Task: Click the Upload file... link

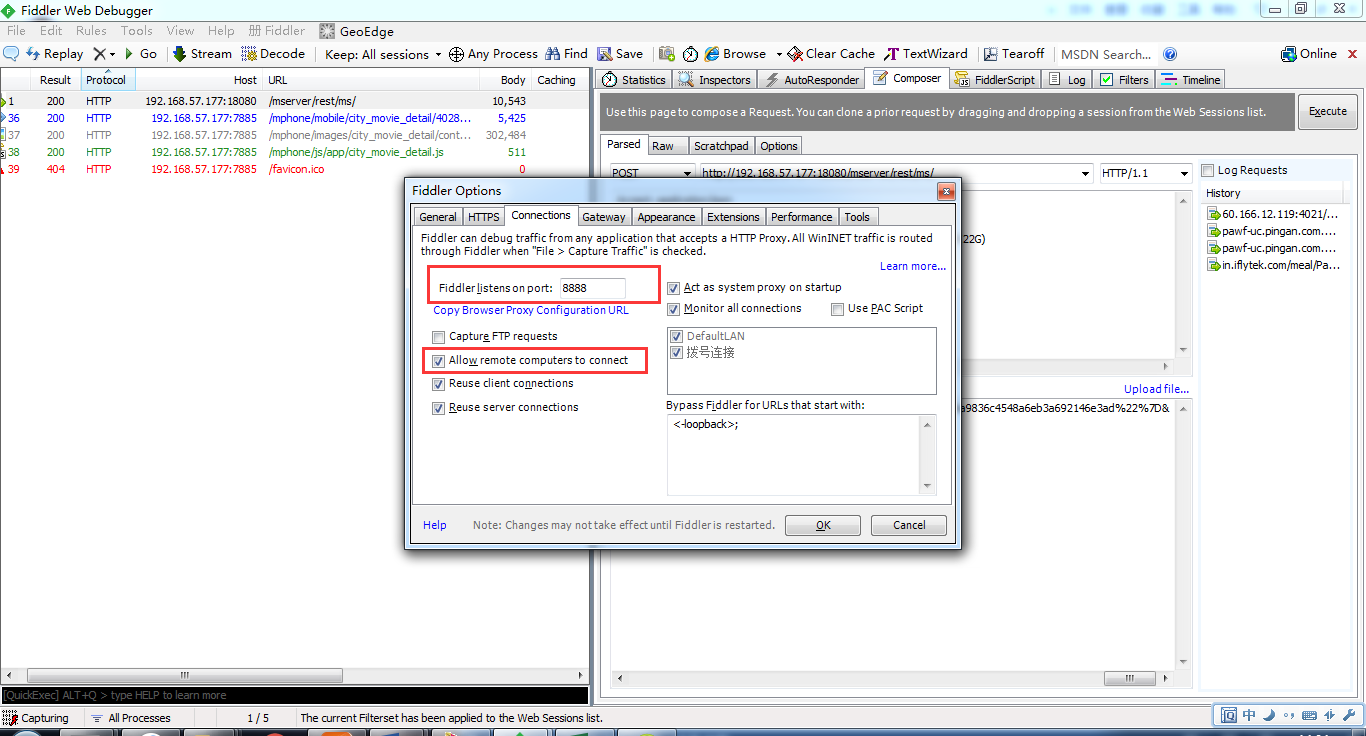Action: click(x=1156, y=389)
